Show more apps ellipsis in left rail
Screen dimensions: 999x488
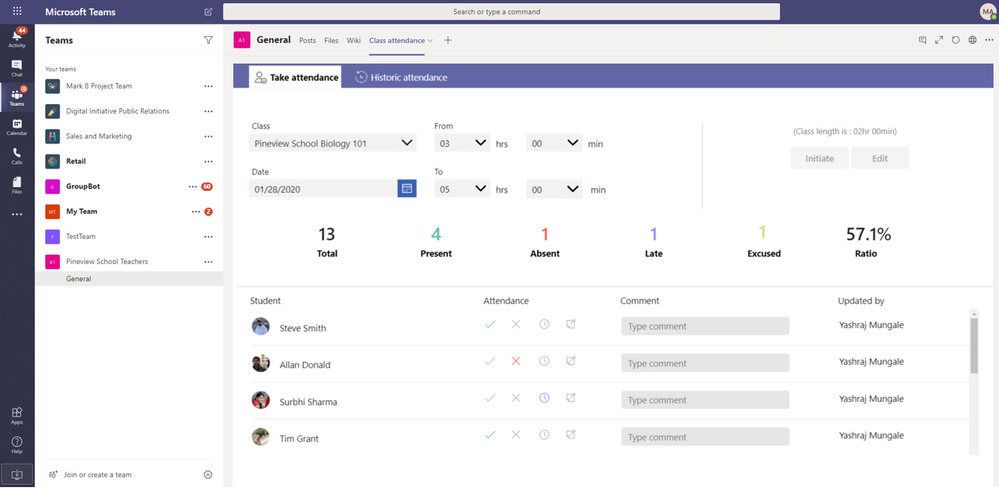17,214
